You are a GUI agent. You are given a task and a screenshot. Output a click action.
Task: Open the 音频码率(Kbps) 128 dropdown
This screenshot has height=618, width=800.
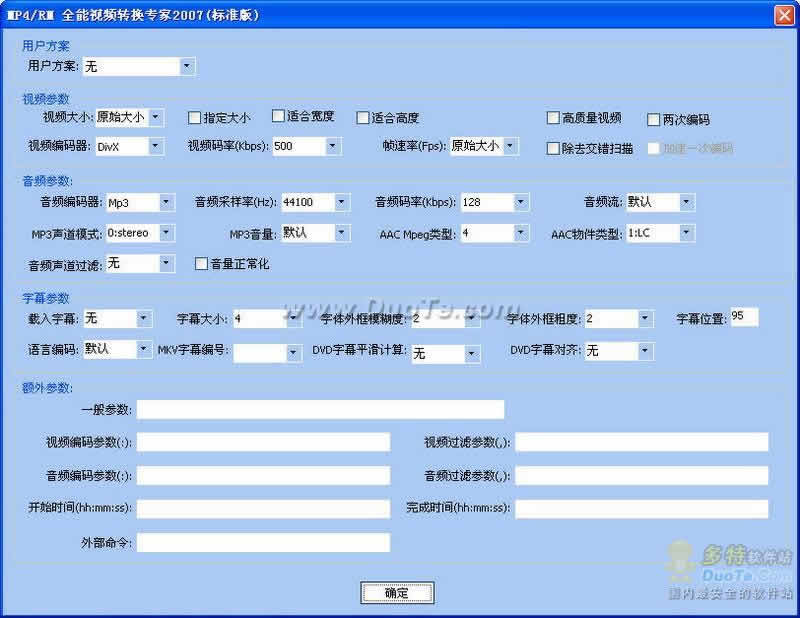coord(495,203)
